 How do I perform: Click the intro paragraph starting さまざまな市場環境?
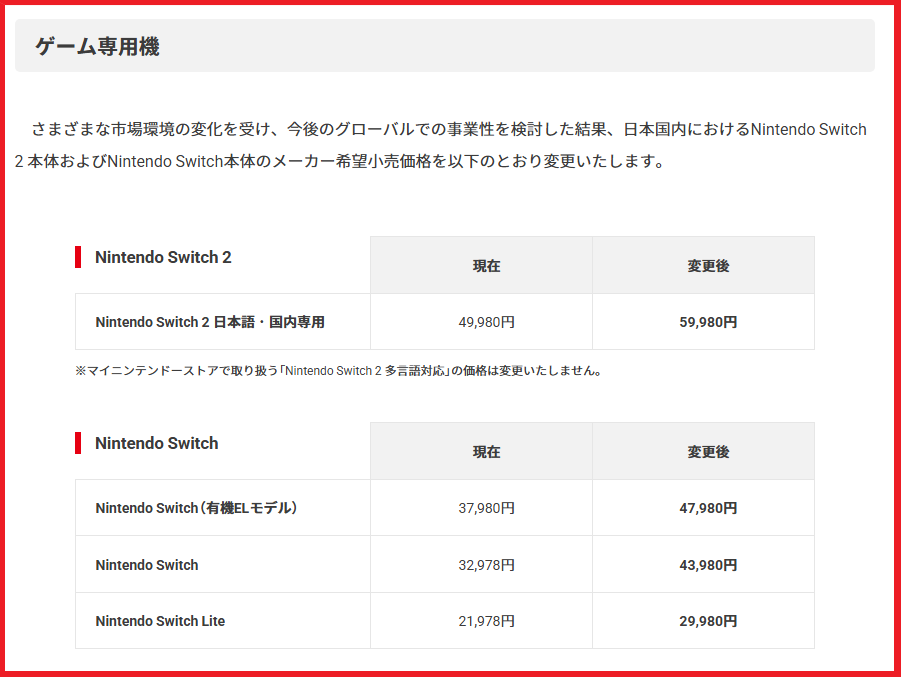[441, 145]
